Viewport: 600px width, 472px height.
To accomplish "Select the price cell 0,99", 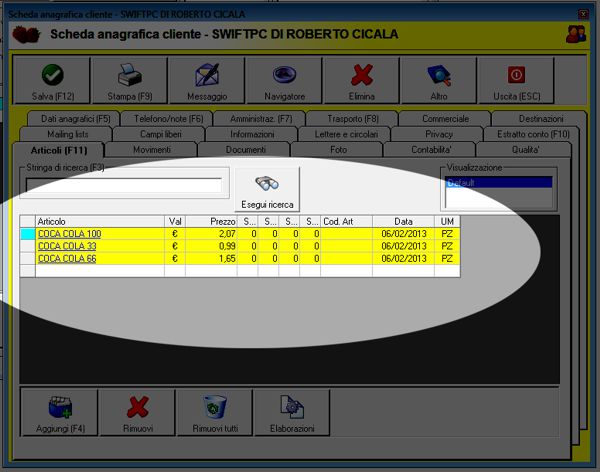I will 211,246.
